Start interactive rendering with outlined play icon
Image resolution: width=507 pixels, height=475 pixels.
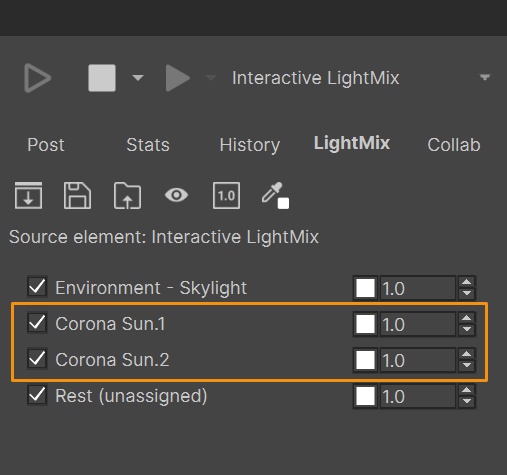click(x=37, y=78)
